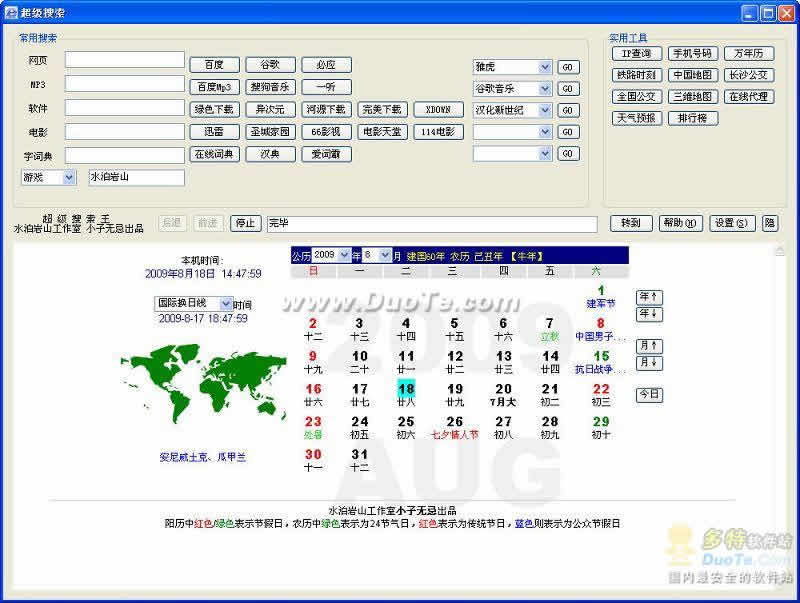Click the 月↑ month up button

click(x=649, y=346)
